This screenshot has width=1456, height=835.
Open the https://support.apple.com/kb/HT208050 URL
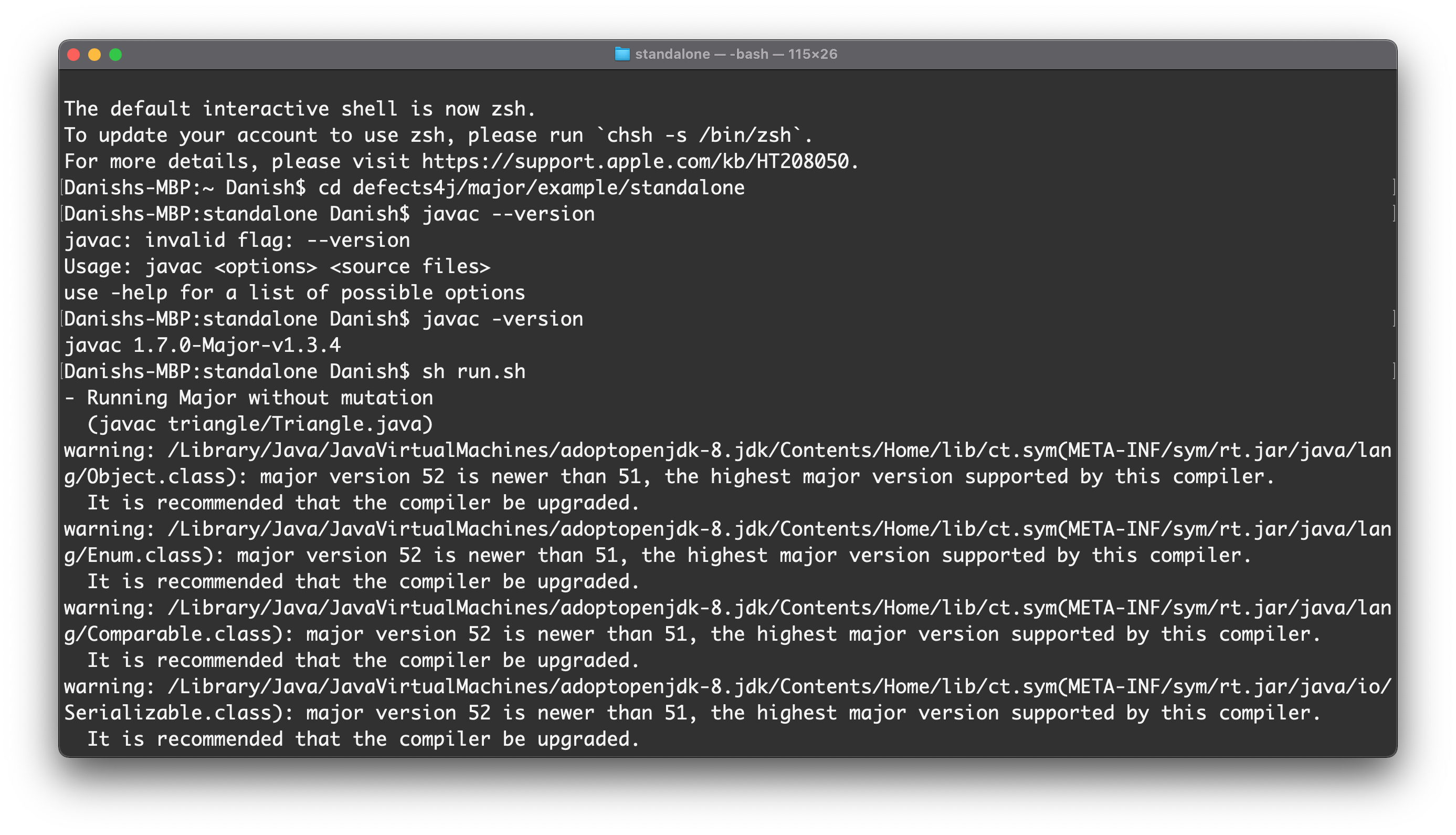point(635,161)
